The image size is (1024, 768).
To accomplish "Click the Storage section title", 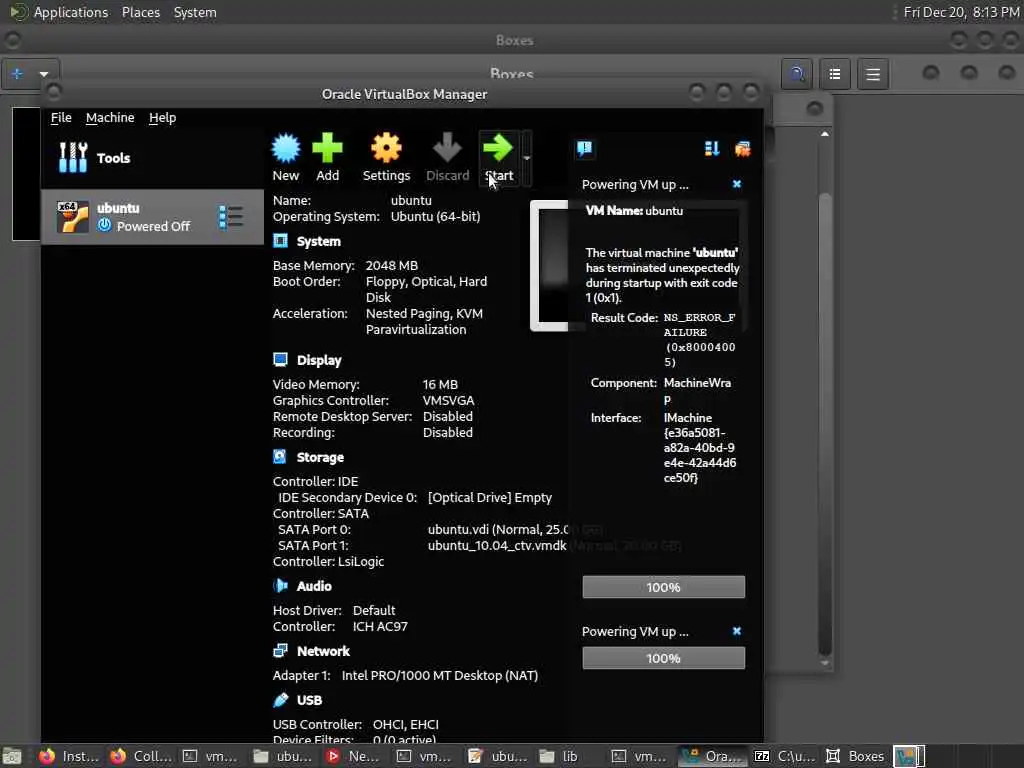I will 320,457.
